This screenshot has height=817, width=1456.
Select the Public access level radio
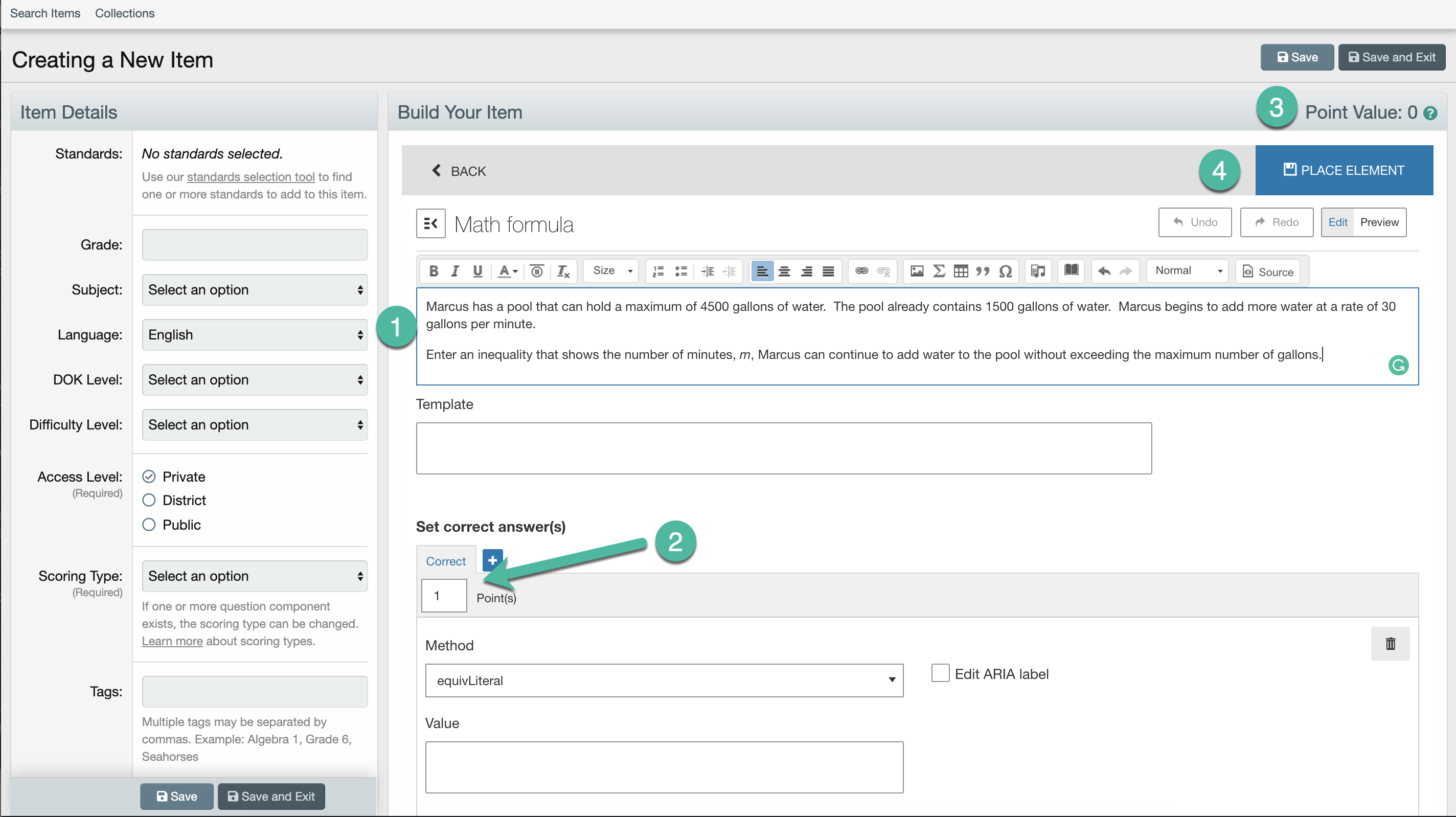(x=149, y=525)
